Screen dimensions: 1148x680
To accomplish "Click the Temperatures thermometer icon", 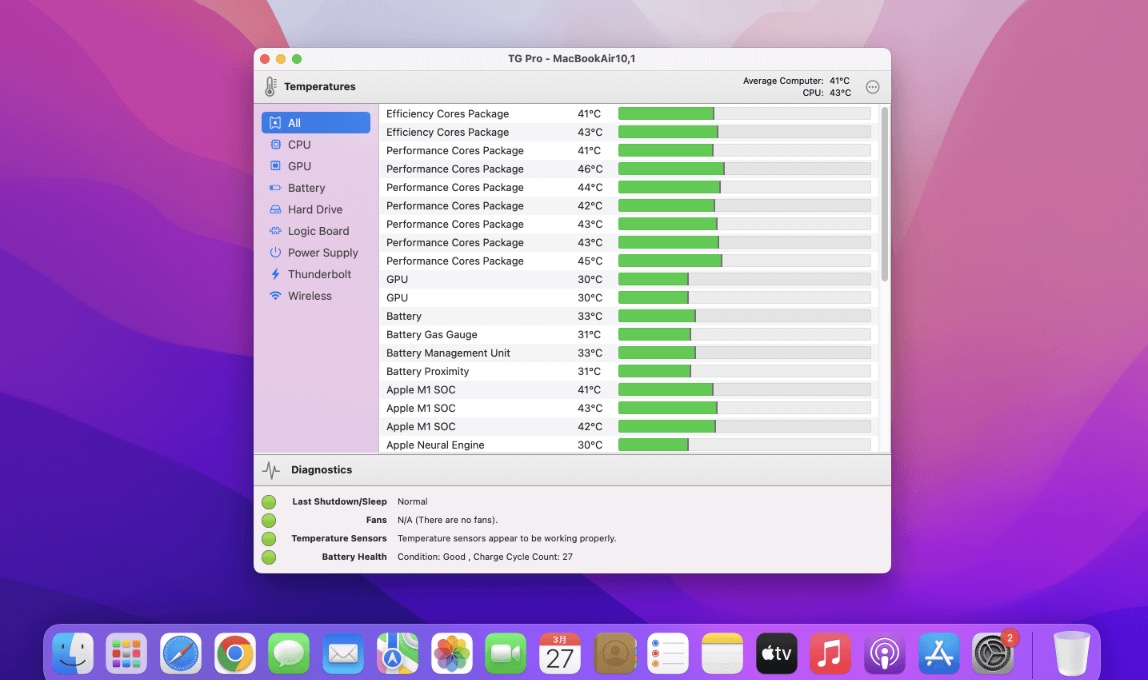I will (270, 87).
